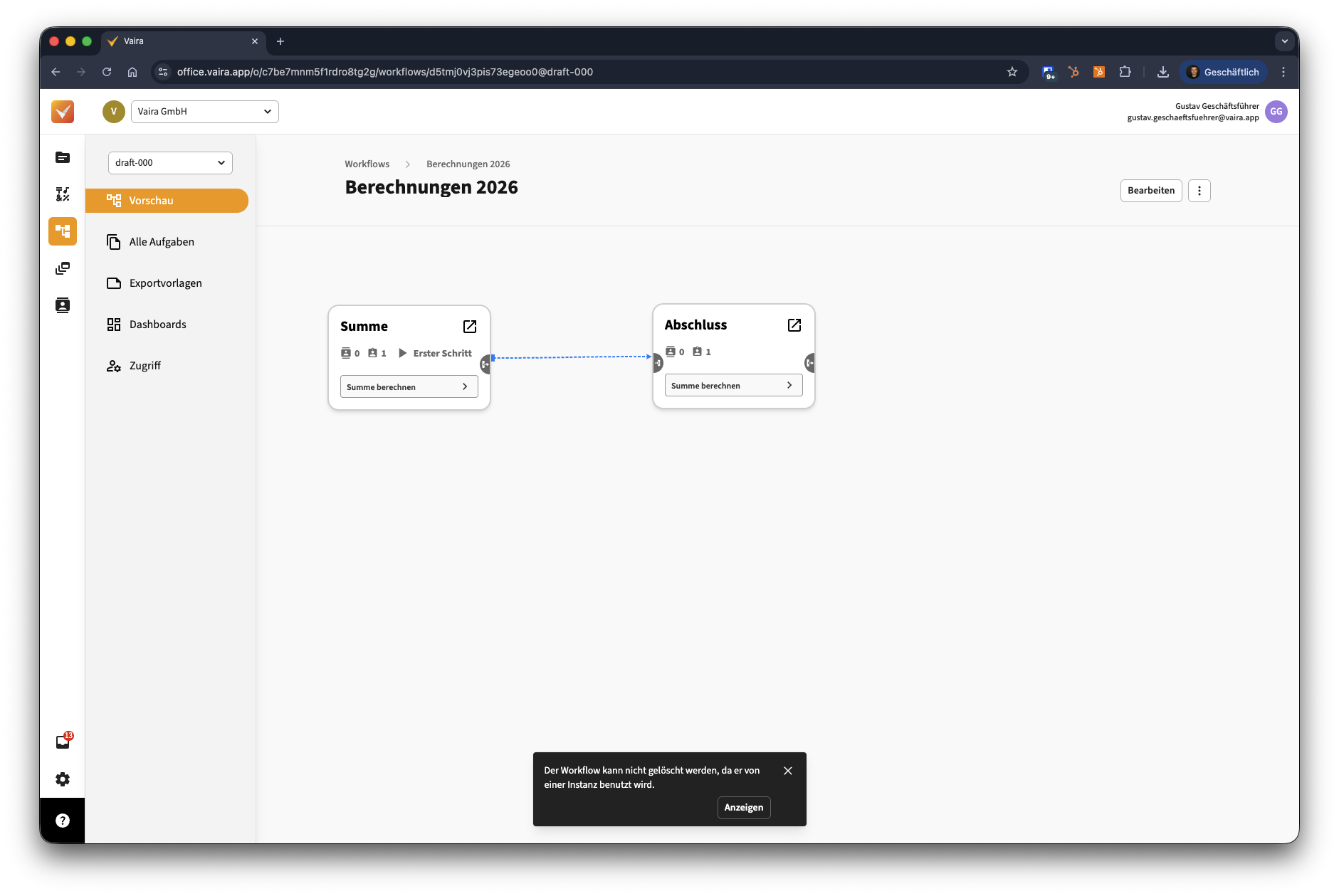The height and width of the screenshot is (896, 1339).
Task: Go to Exportvorlagen in the sidebar
Action: [x=165, y=283]
